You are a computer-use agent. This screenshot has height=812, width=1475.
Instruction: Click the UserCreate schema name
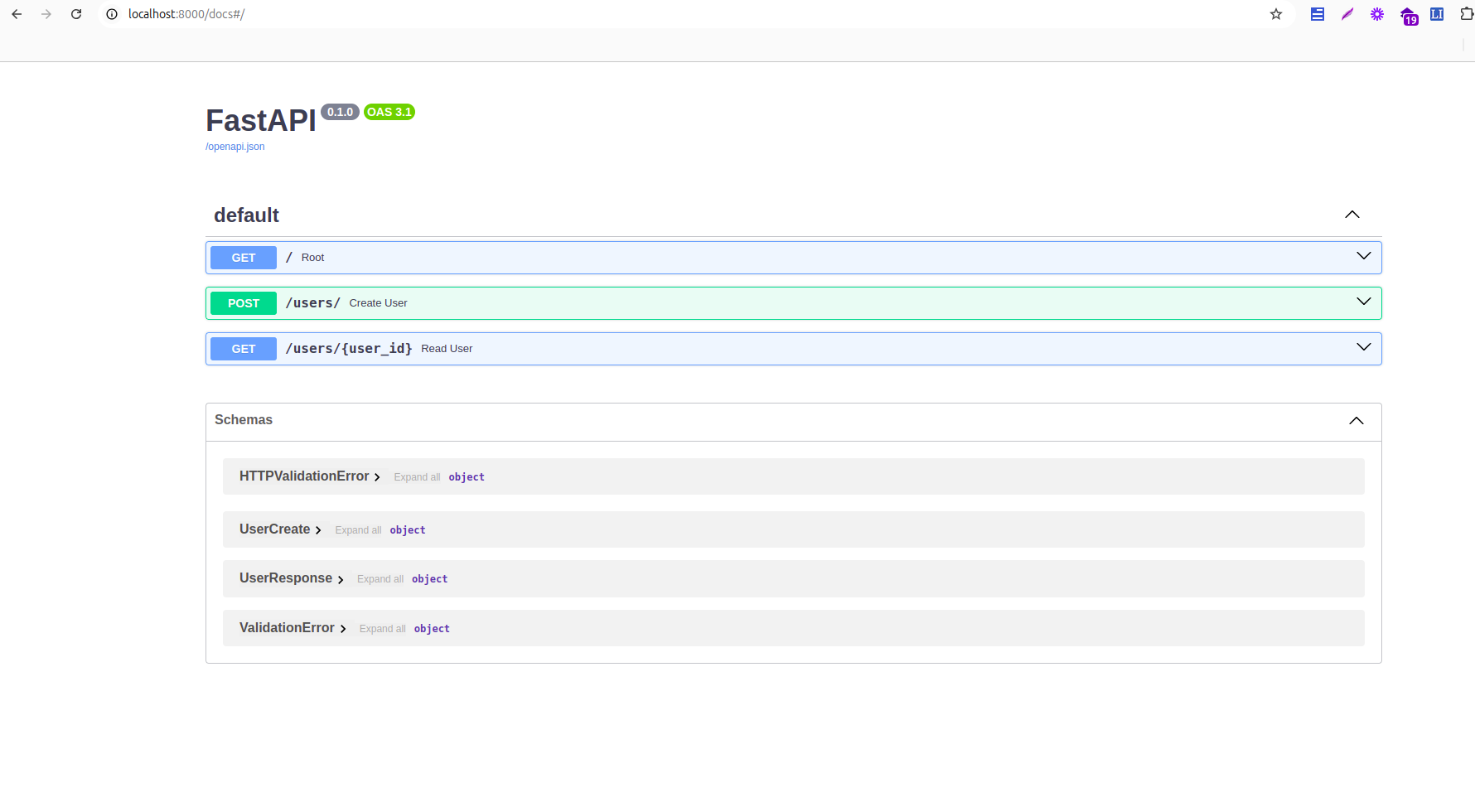coord(274,529)
